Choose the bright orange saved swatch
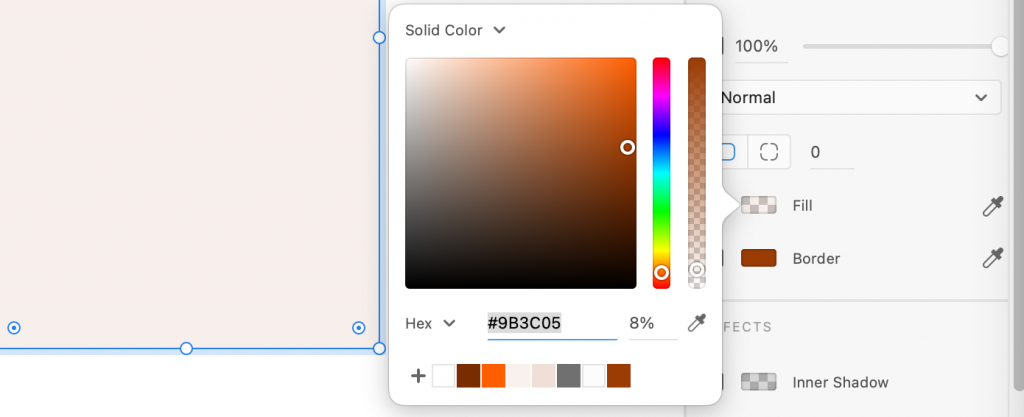 pyautogui.click(x=494, y=376)
